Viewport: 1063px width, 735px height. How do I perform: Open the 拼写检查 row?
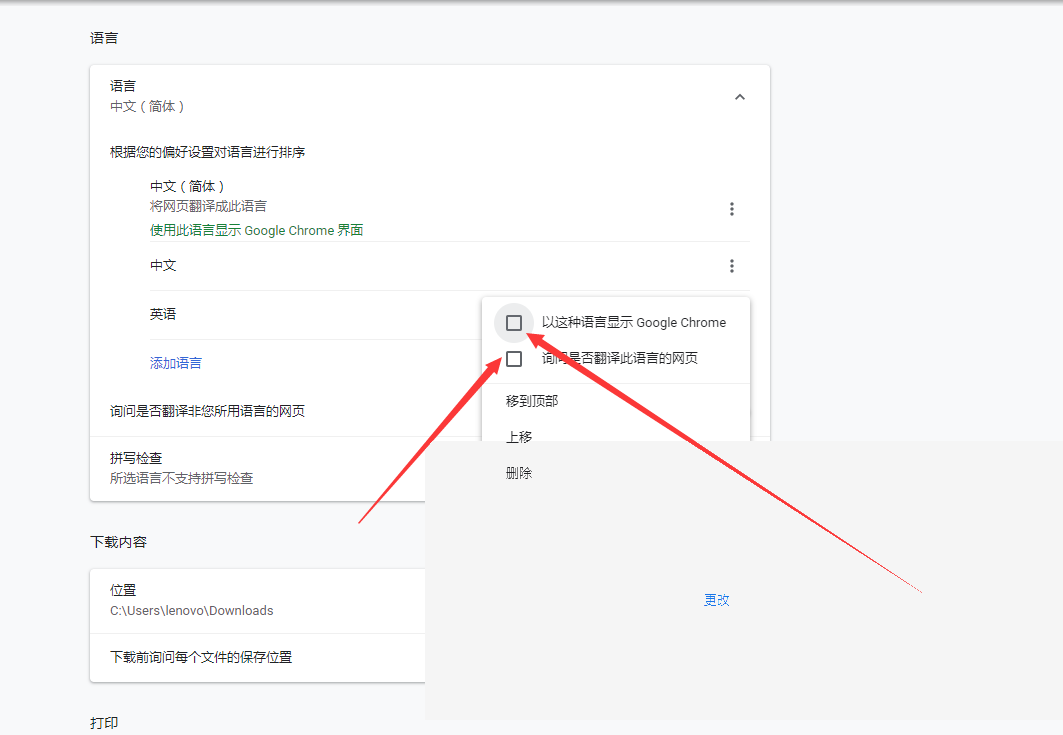pos(258,469)
